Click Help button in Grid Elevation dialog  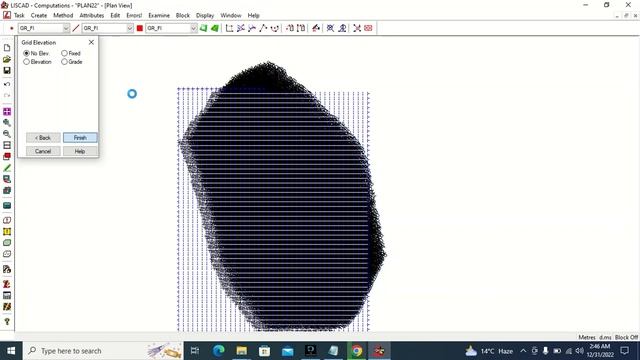(x=80, y=151)
